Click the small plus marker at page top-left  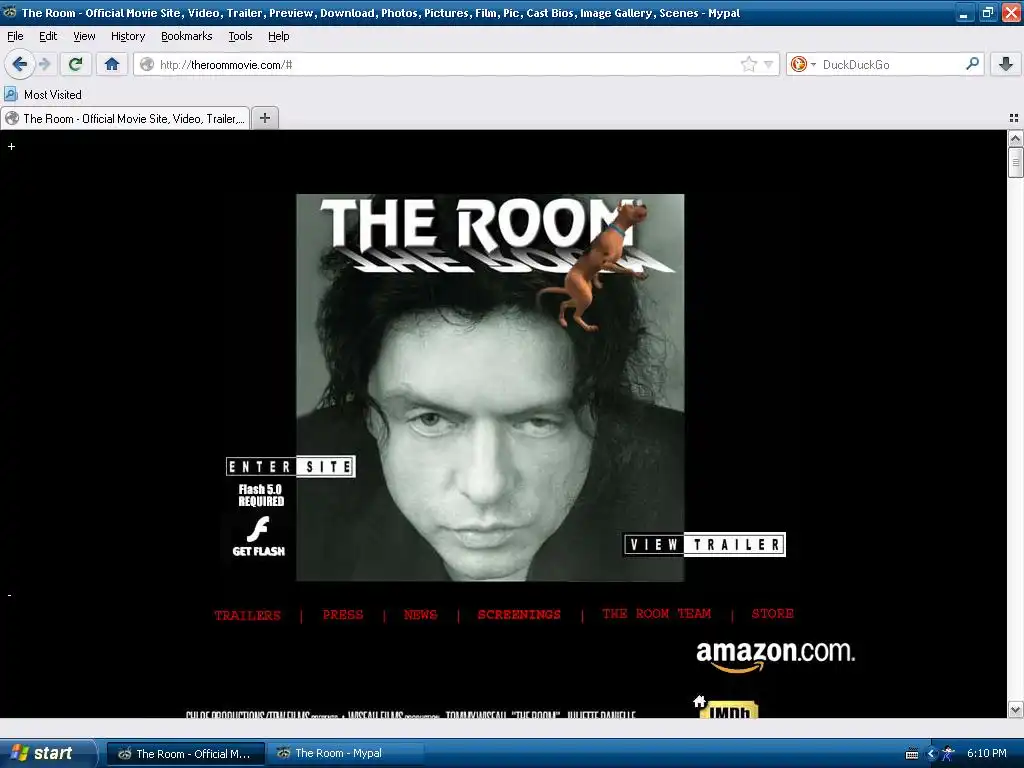coord(11,146)
